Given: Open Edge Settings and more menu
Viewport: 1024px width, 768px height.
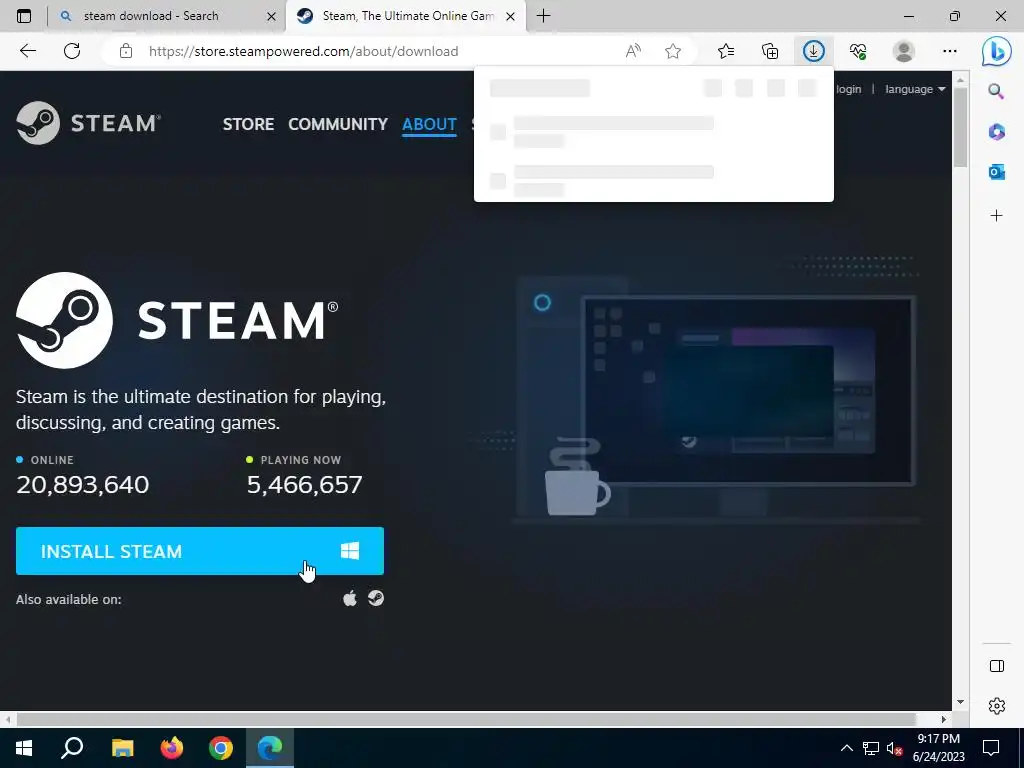Looking at the screenshot, I should [950, 51].
